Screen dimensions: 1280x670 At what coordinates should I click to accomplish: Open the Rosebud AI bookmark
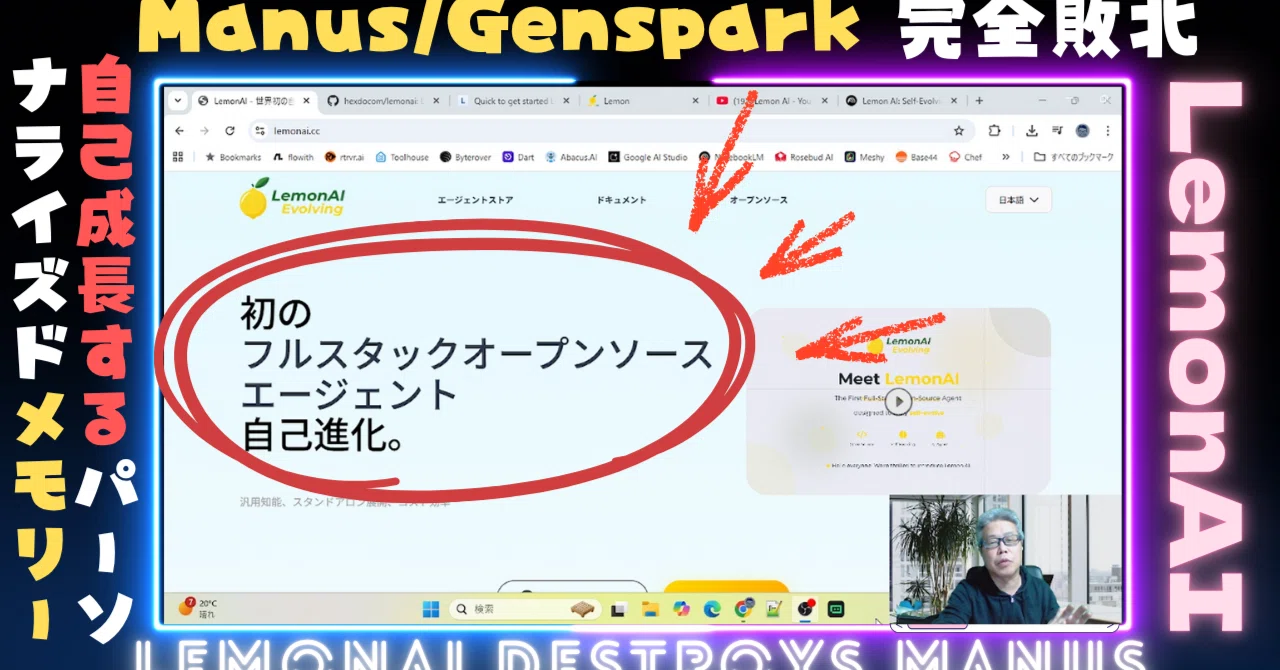[x=802, y=157]
